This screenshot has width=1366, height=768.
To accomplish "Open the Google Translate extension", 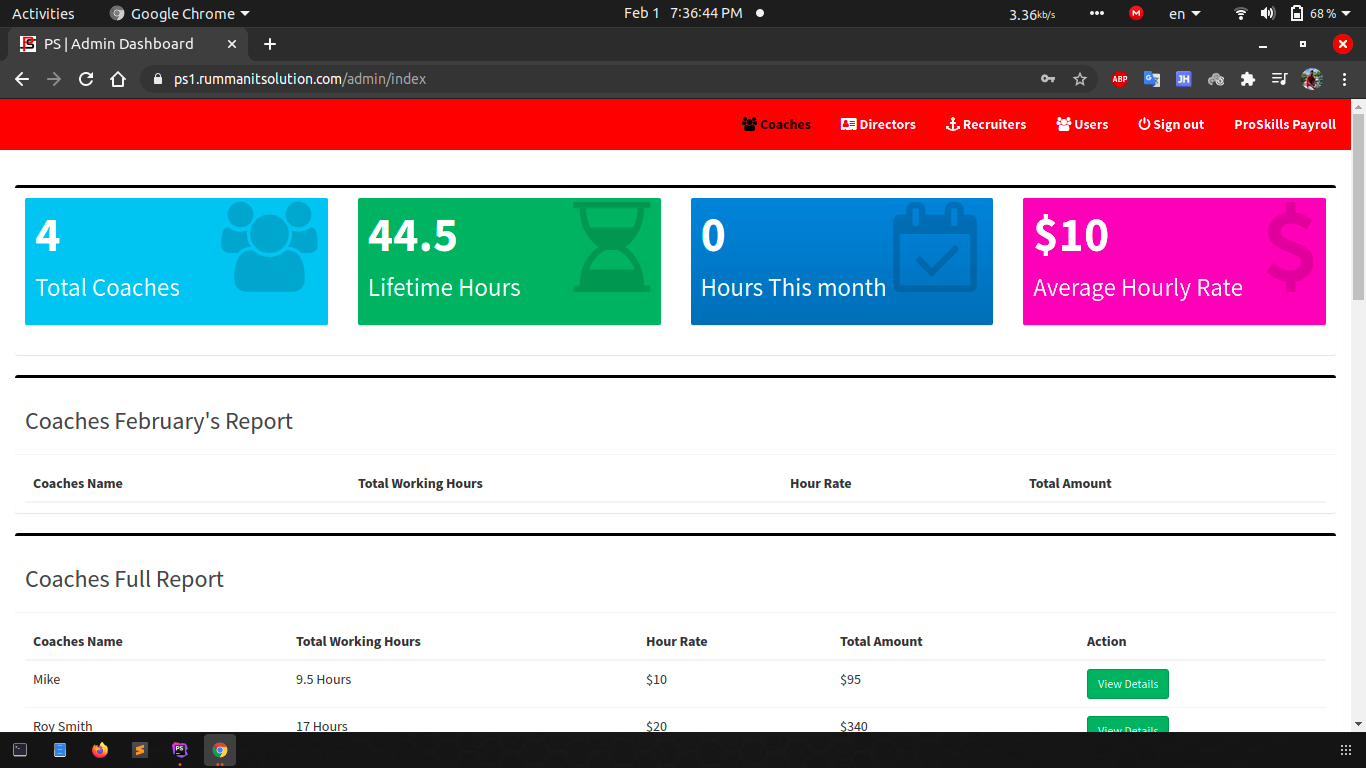I will click(1152, 79).
